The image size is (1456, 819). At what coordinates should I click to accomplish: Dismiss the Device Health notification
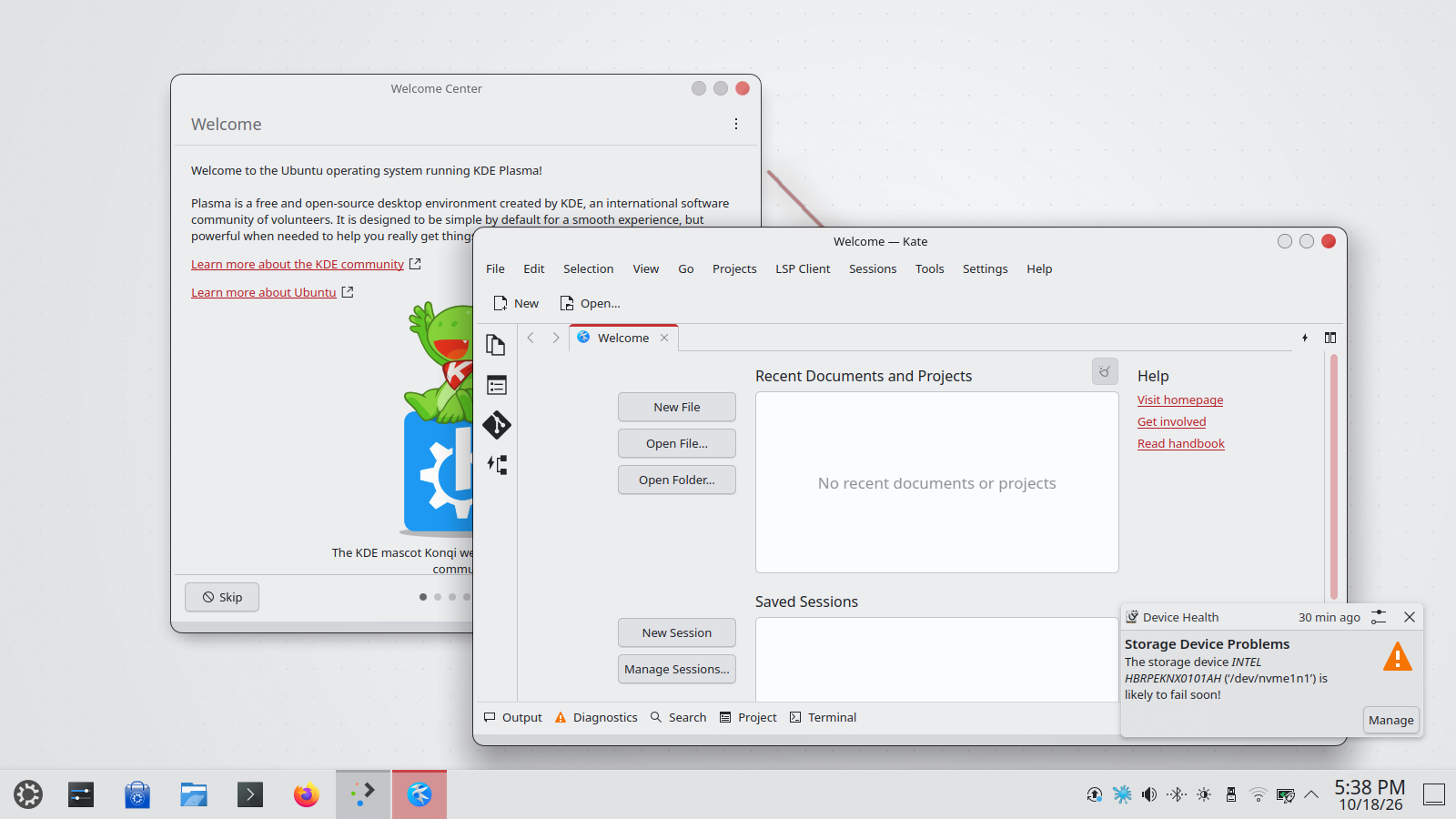pos(1410,617)
